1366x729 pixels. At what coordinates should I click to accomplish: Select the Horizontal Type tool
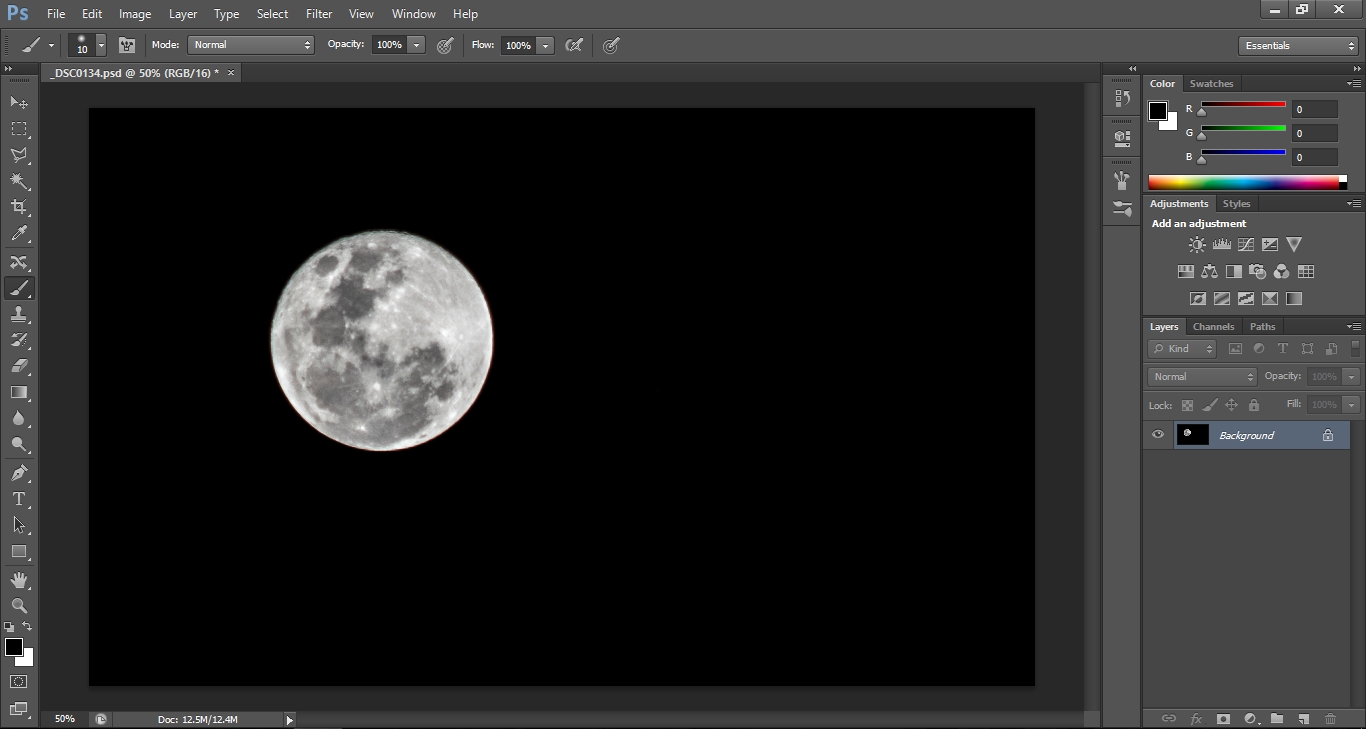18,499
